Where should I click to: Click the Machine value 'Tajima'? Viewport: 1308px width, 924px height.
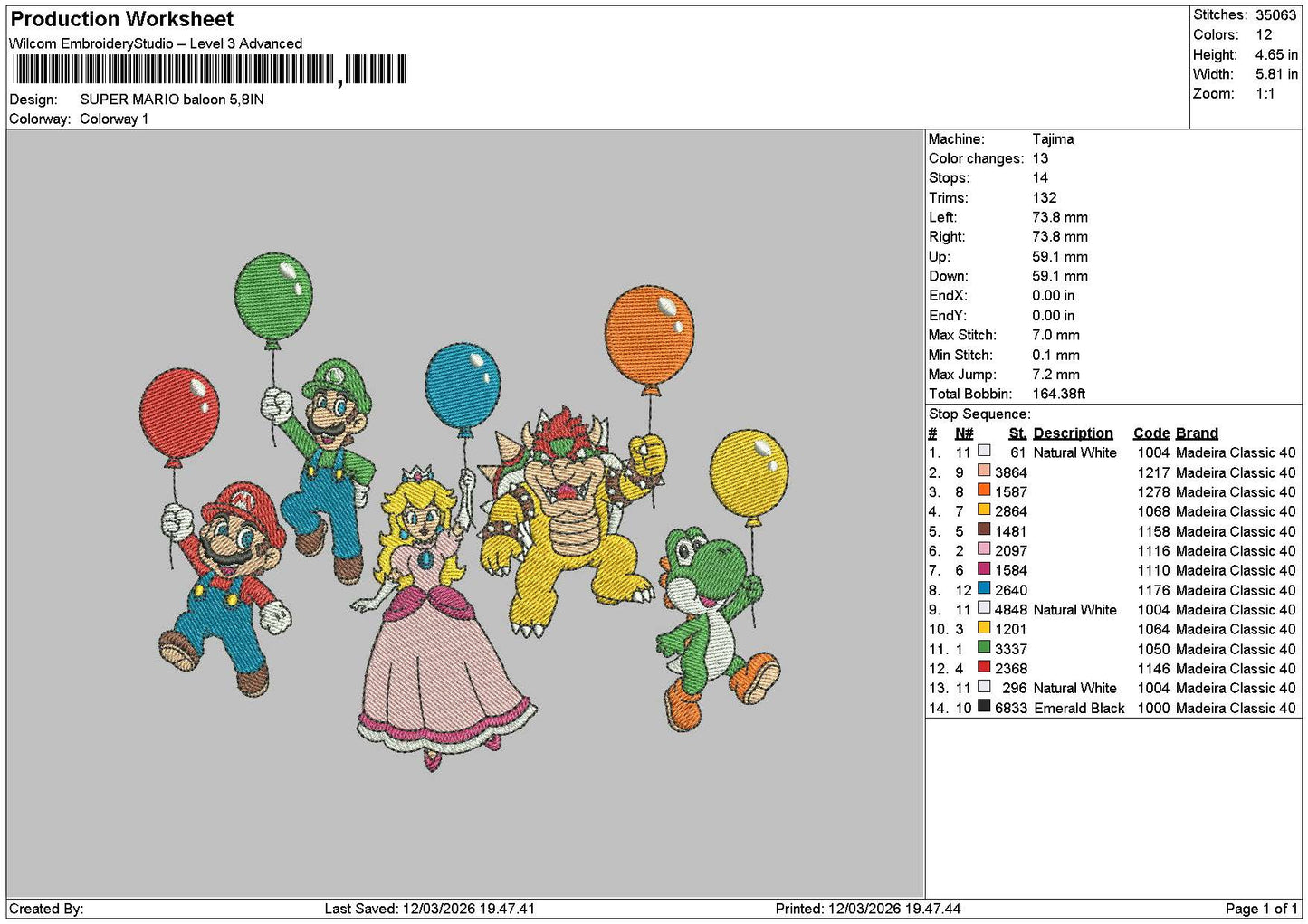(x=1053, y=138)
